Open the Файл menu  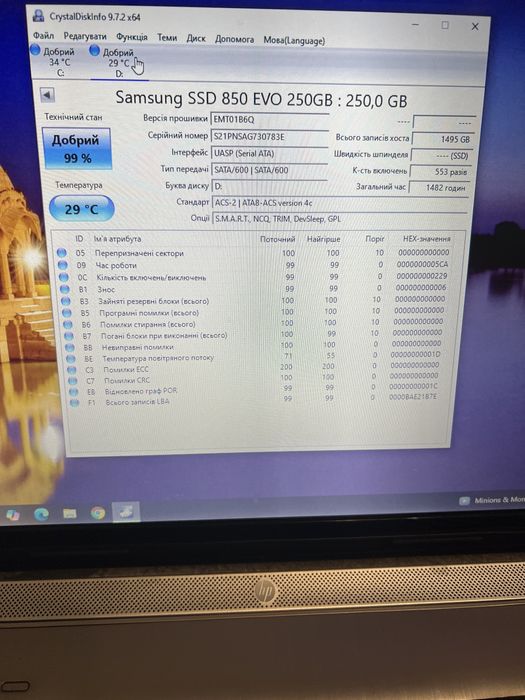pos(43,35)
